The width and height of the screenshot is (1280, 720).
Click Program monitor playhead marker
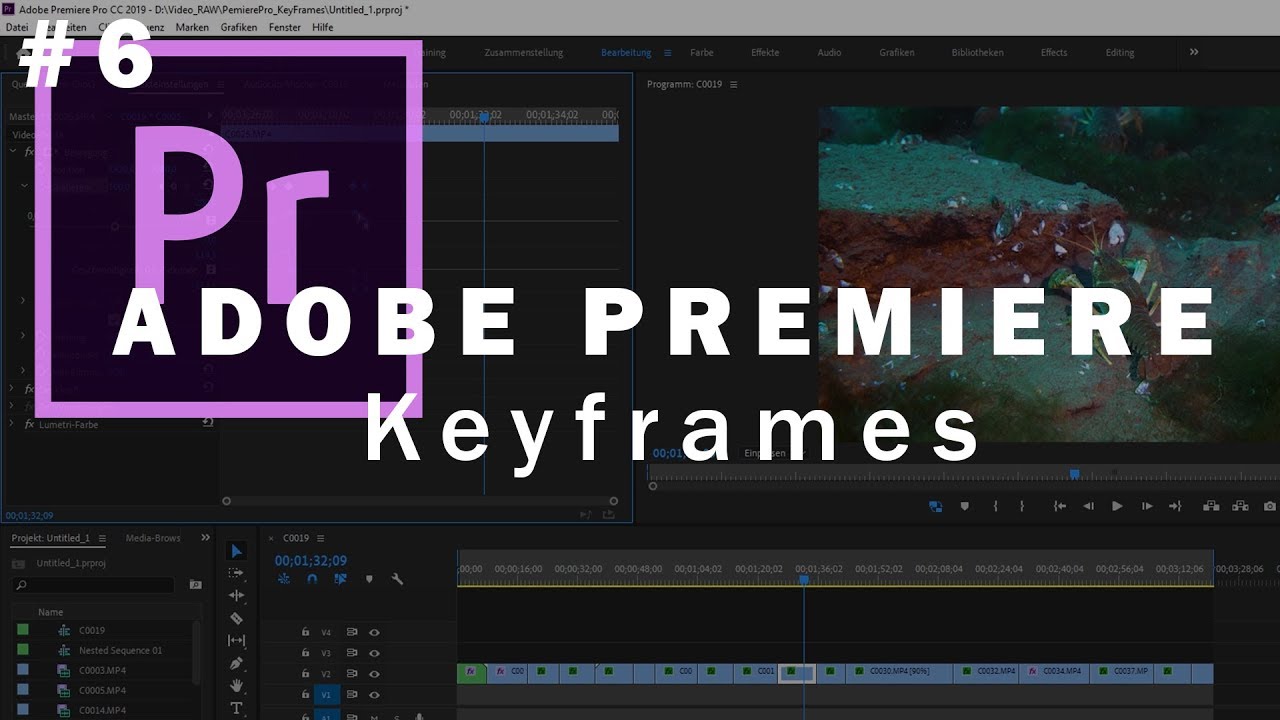click(1075, 474)
